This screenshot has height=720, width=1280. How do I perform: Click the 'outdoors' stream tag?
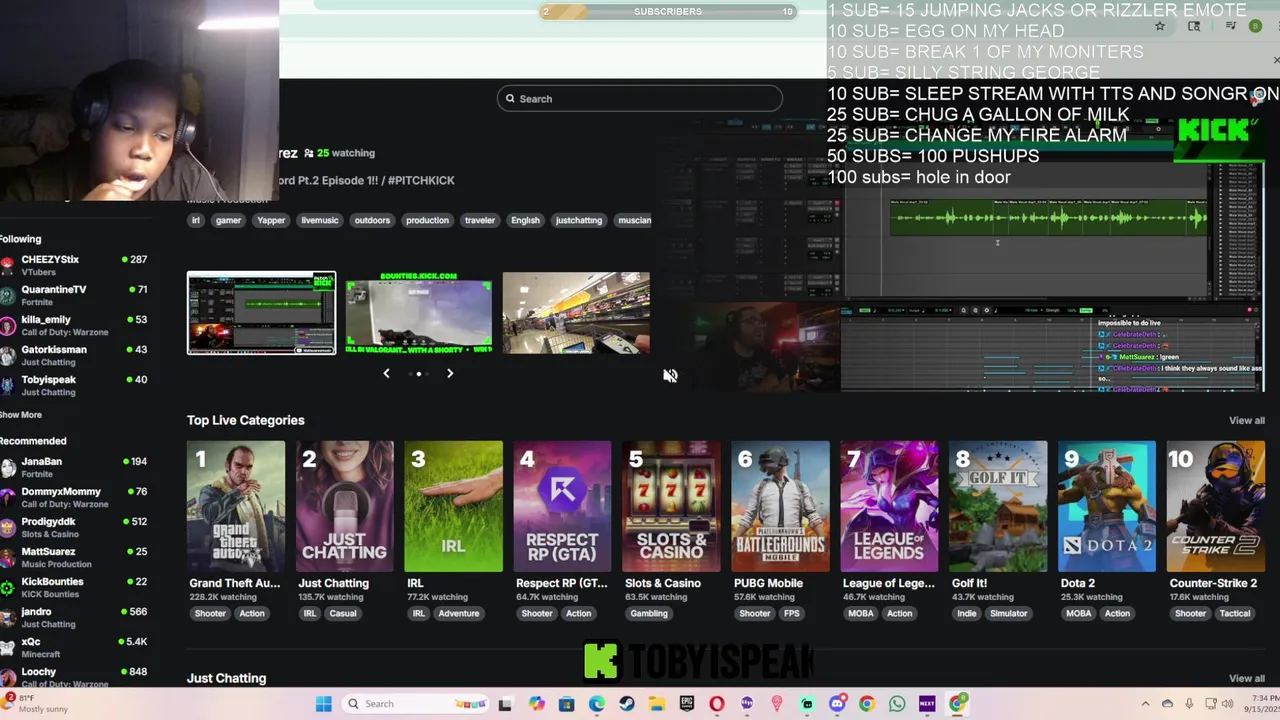click(372, 220)
